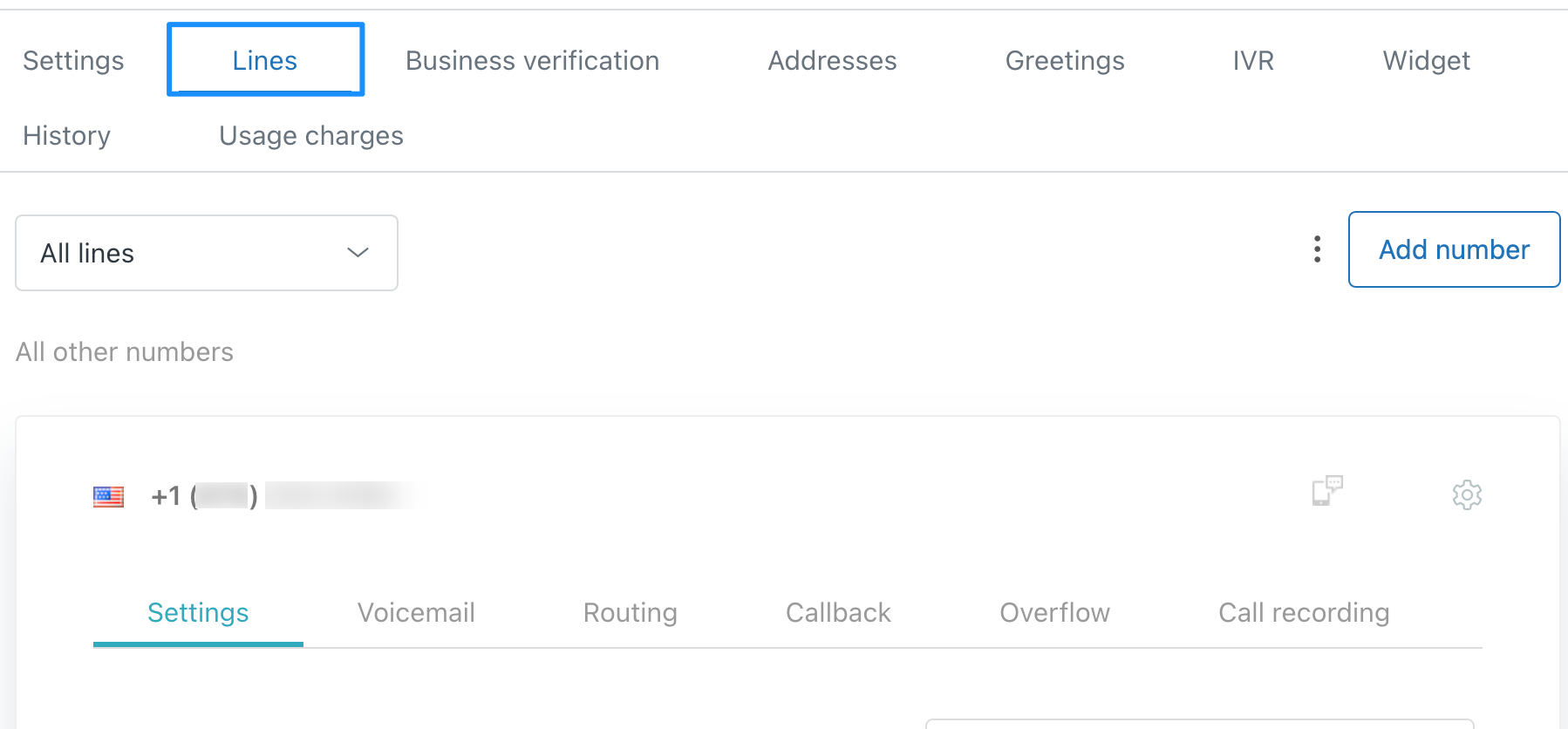Select the Lines tab
The height and width of the screenshot is (729, 1568).
pos(265,60)
